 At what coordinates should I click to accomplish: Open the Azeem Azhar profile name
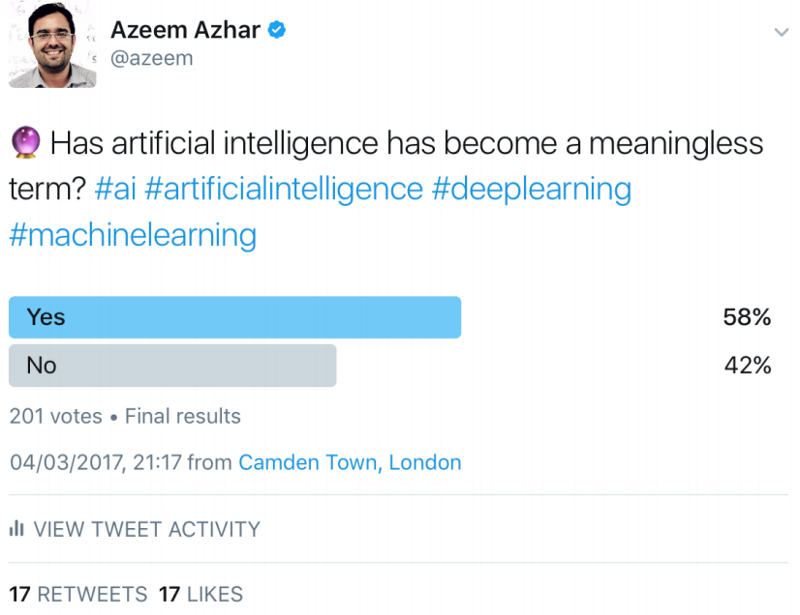pos(185,31)
